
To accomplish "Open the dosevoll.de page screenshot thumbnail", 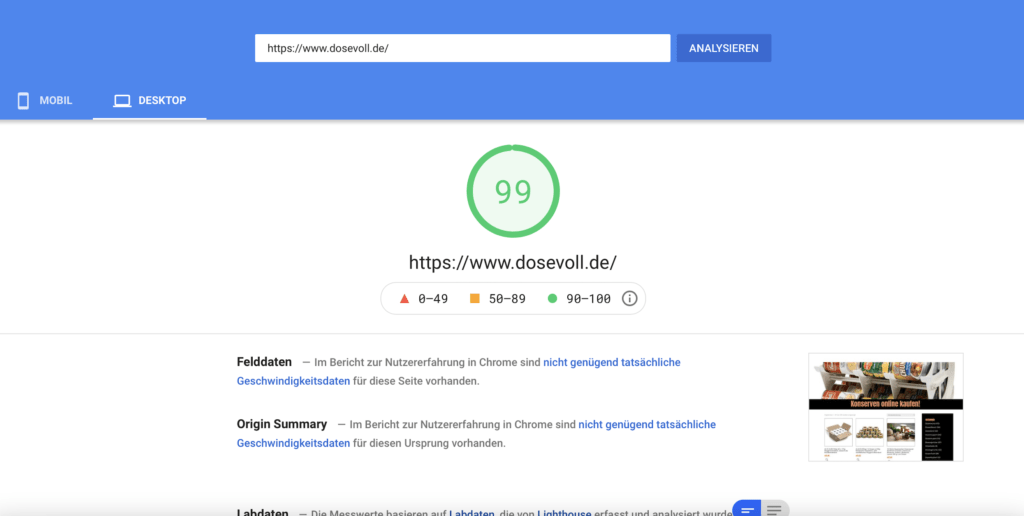I will pos(886,407).
